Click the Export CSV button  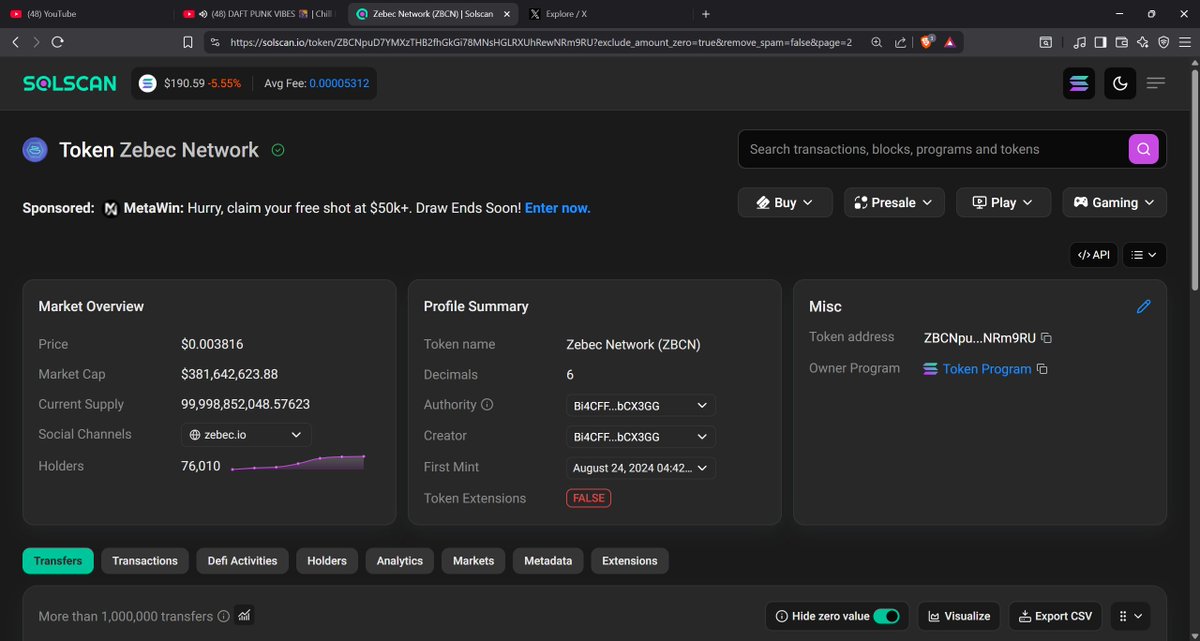[1056, 616]
